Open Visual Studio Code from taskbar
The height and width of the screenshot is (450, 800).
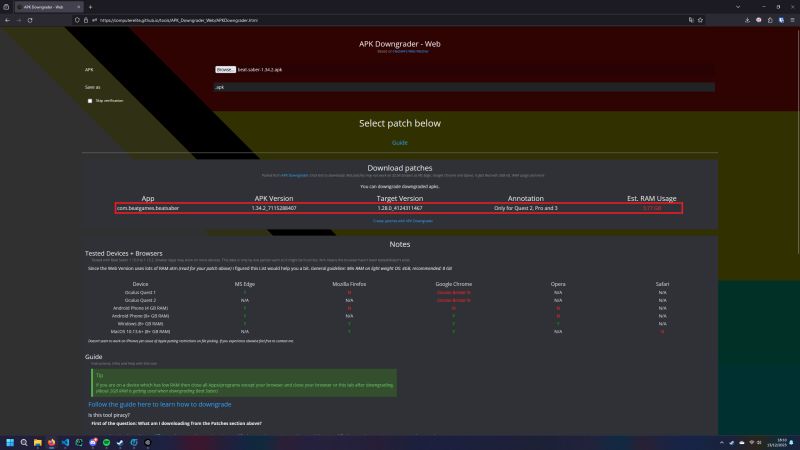coord(65,442)
